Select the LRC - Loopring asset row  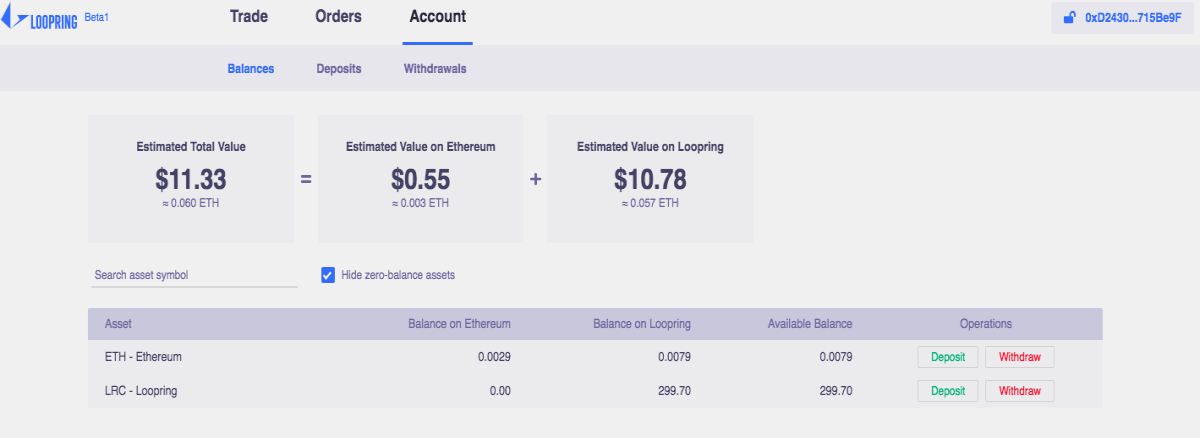click(x=595, y=391)
